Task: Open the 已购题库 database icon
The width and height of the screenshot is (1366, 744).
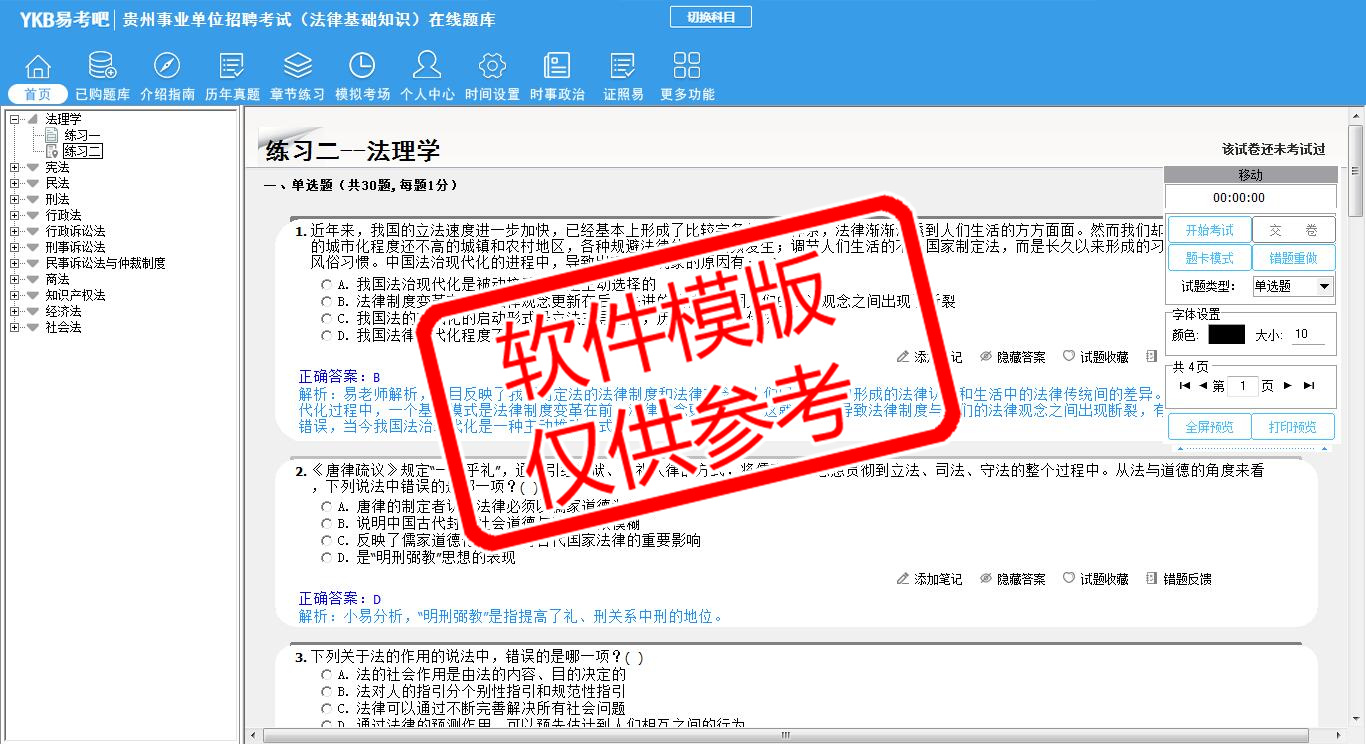Action: coord(102,67)
